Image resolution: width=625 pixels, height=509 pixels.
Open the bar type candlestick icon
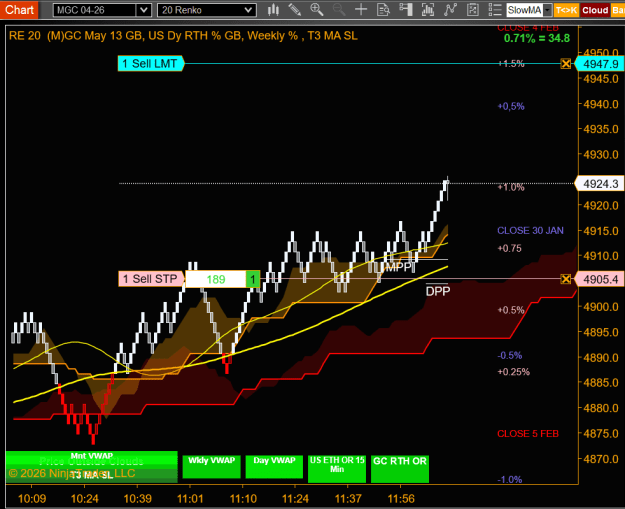click(x=273, y=10)
